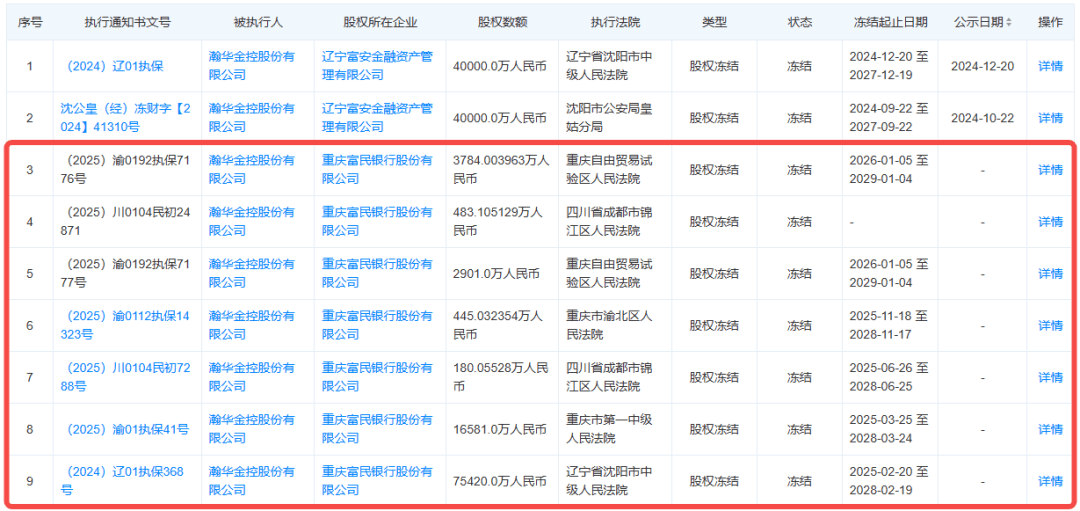Open 辽宁富安金融资产管理有限公司 link in row 2
The image size is (1080, 511).
pyautogui.click(x=377, y=118)
